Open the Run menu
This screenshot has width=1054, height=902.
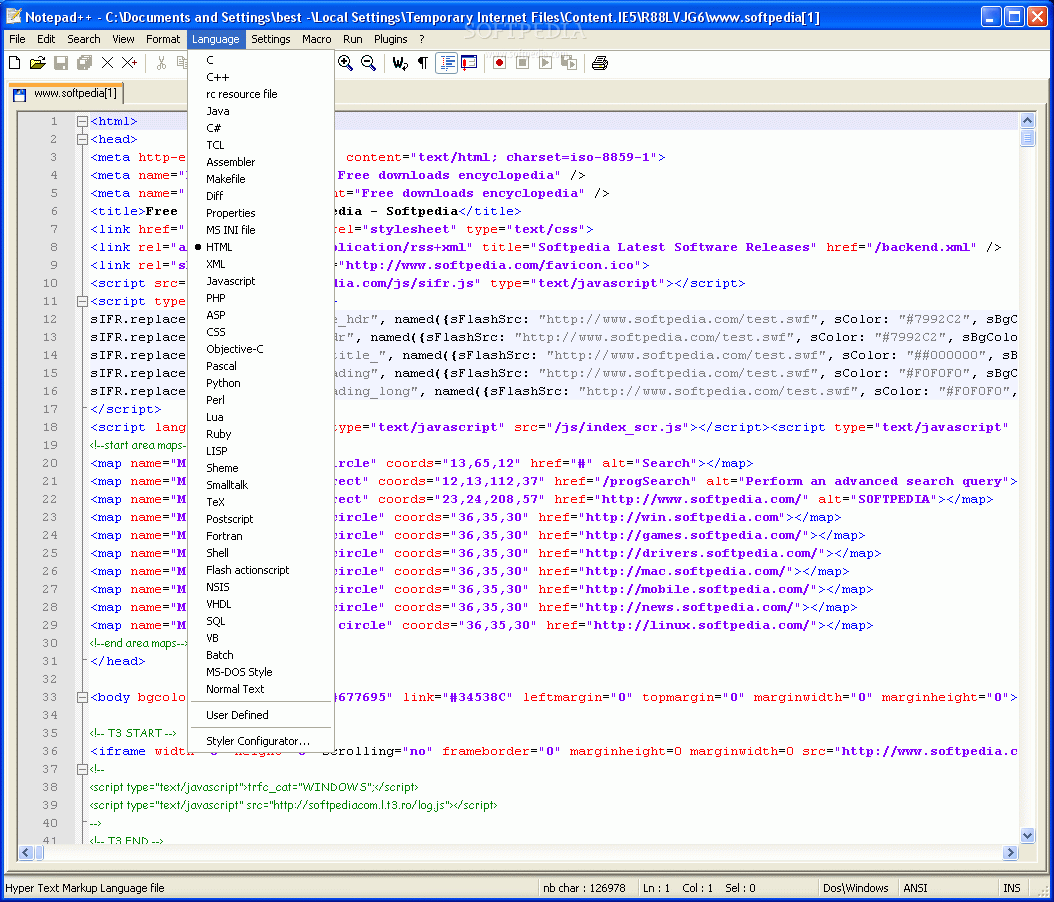(352, 39)
